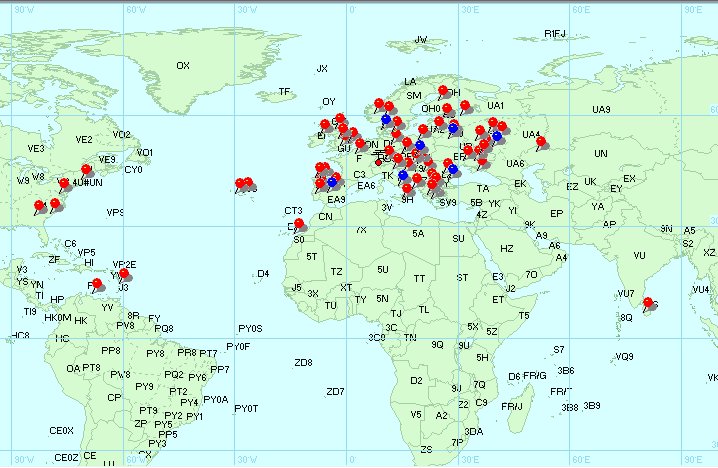This screenshot has width=718, height=468.
Task: Select the R1FJ label in the Arctic
Action: pyautogui.click(x=555, y=34)
